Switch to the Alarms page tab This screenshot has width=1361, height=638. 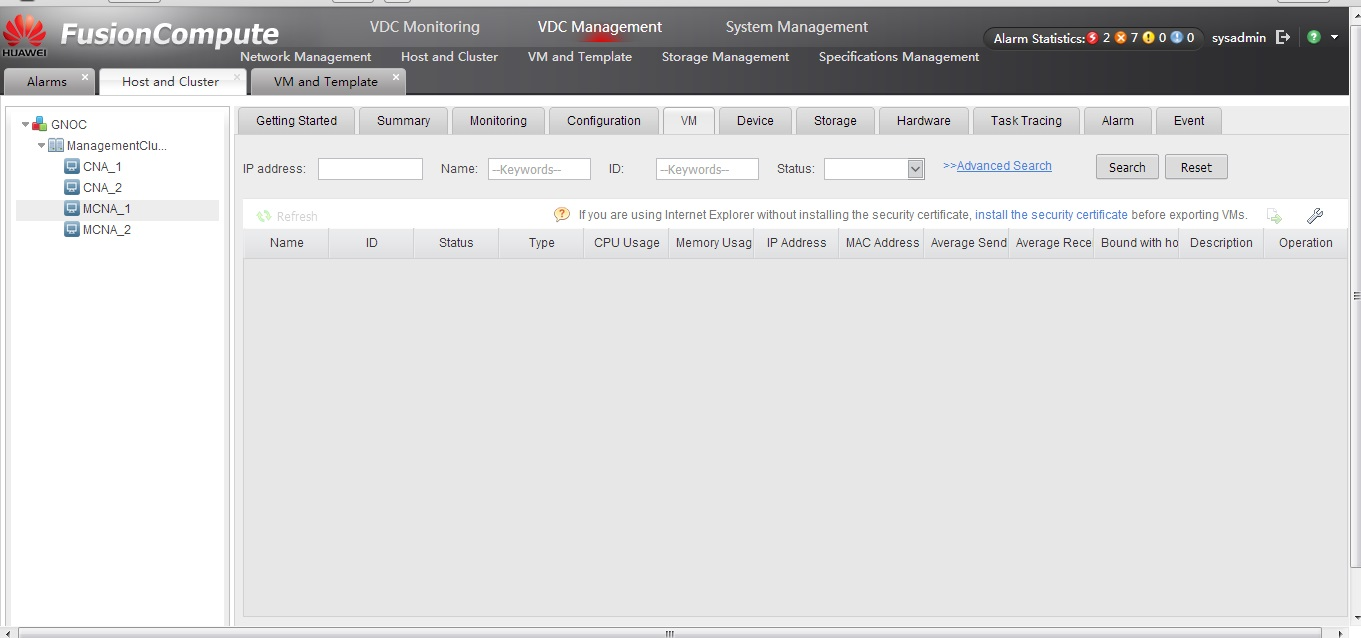(47, 82)
